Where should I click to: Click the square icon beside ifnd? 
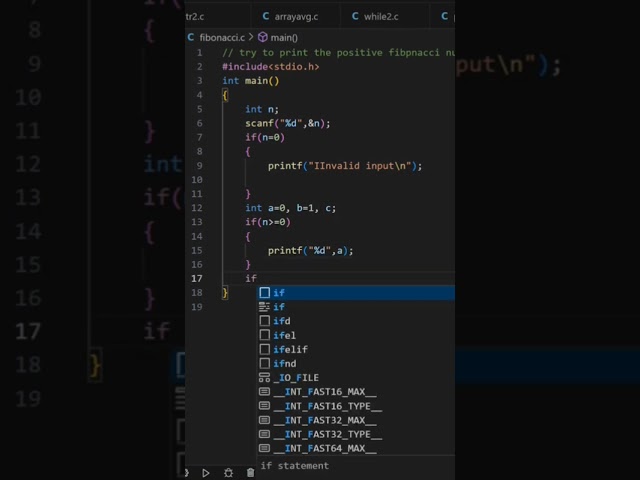[264, 363]
